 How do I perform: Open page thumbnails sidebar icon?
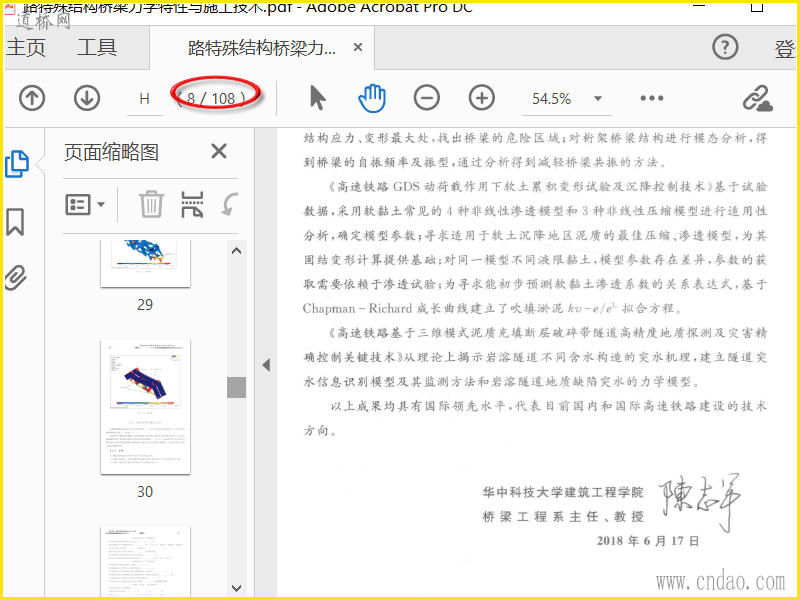(x=17, y=164)
